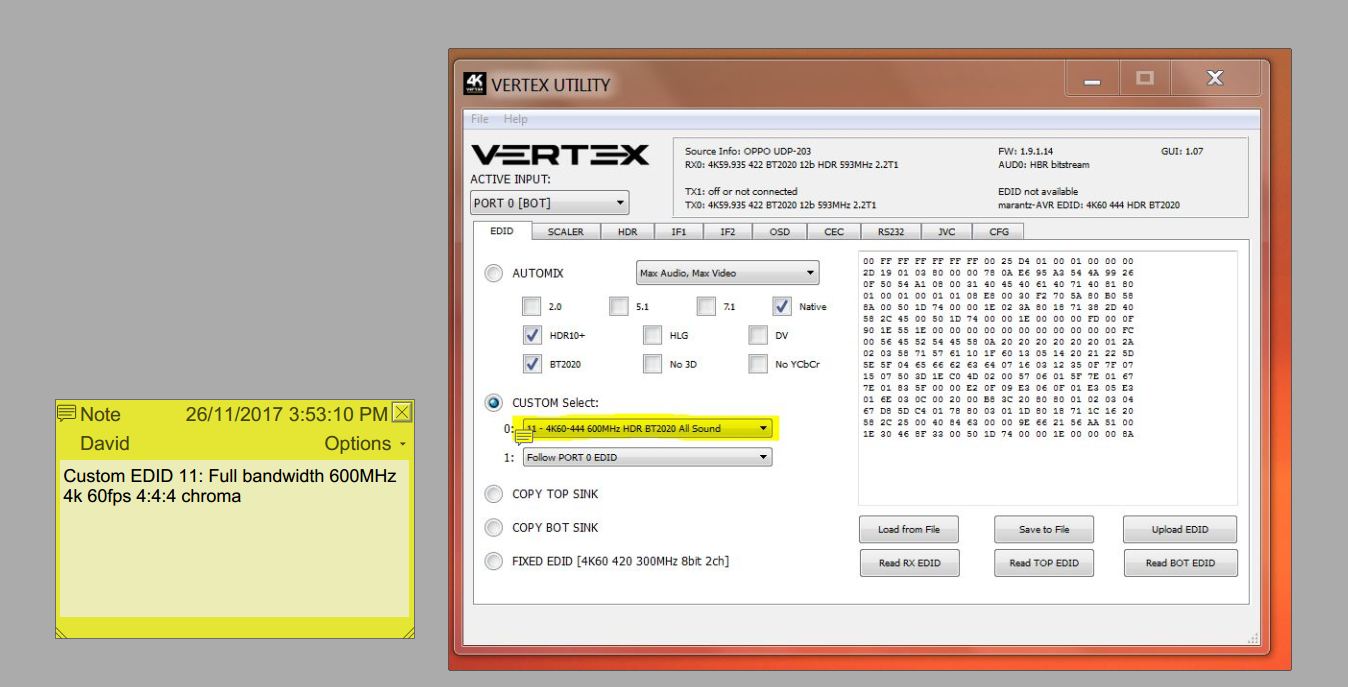Open the Options menu in sticky note
Image resolution: width=1348 pixels, height=687 pixels.
point(365,443)
